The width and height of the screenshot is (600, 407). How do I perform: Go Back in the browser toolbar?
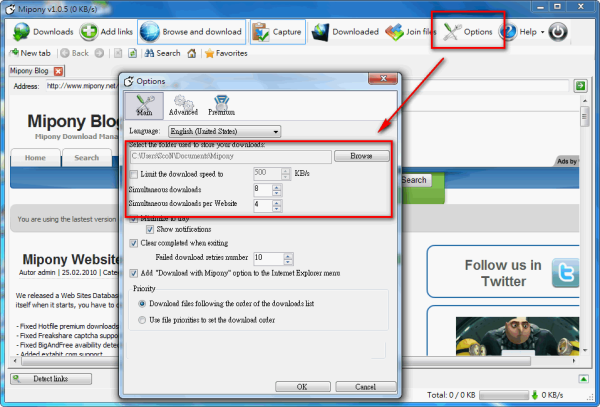pyautogui.click(x=75, y=53)
